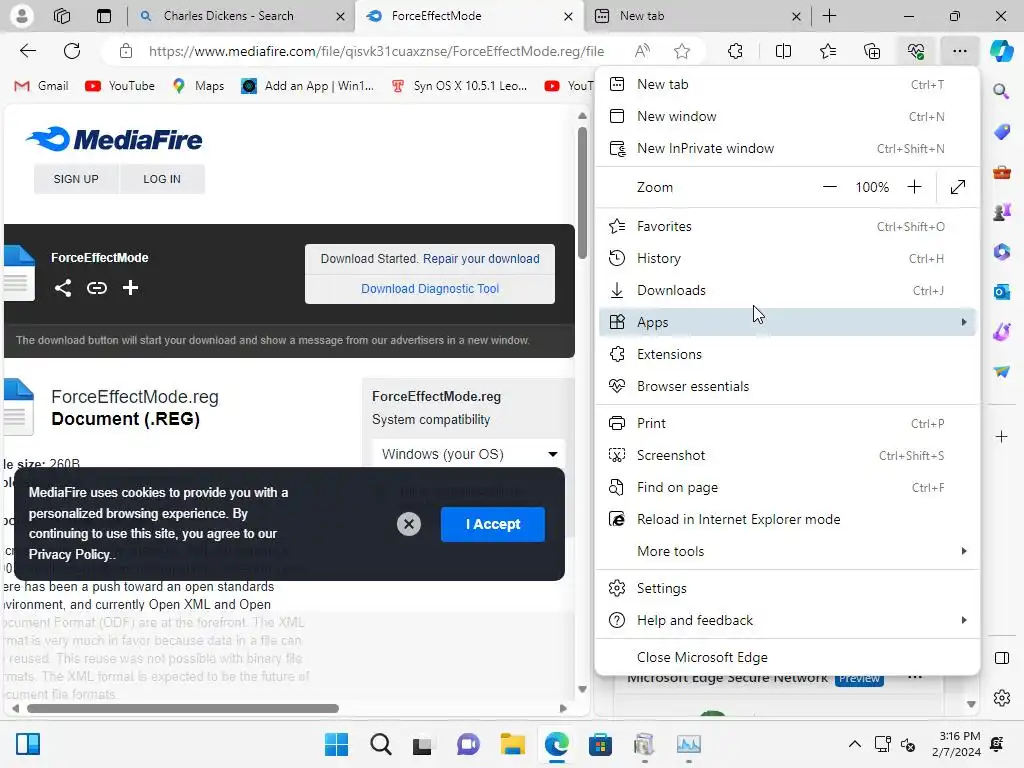1024x768 pixels.
Task: Open File Explorer from taskbar
Action: click(x=513, y=744)
